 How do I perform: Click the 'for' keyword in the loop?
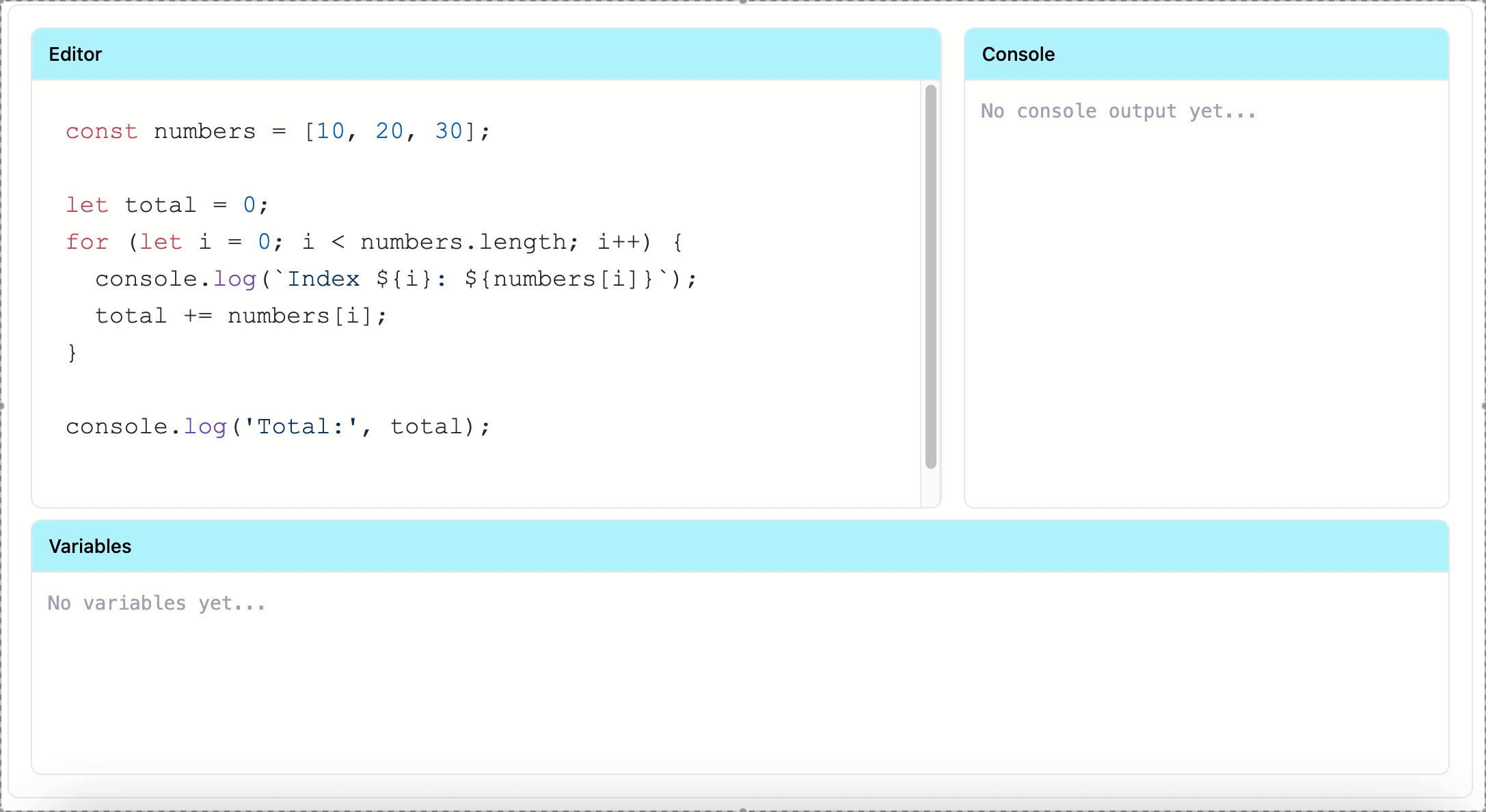point(87,242)
